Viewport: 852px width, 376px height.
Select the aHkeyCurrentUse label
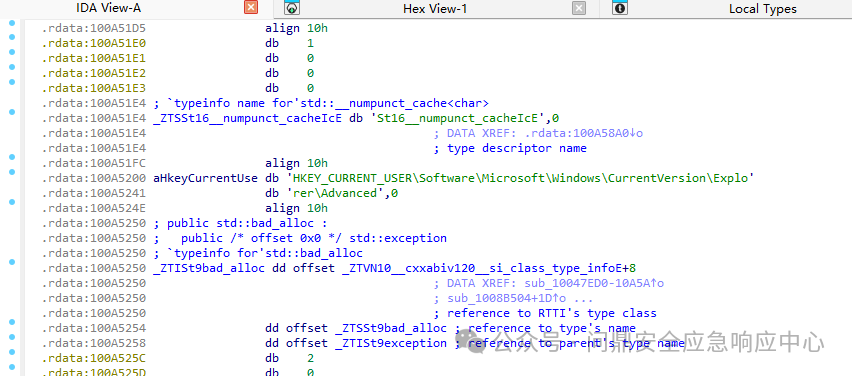[205, 178]
